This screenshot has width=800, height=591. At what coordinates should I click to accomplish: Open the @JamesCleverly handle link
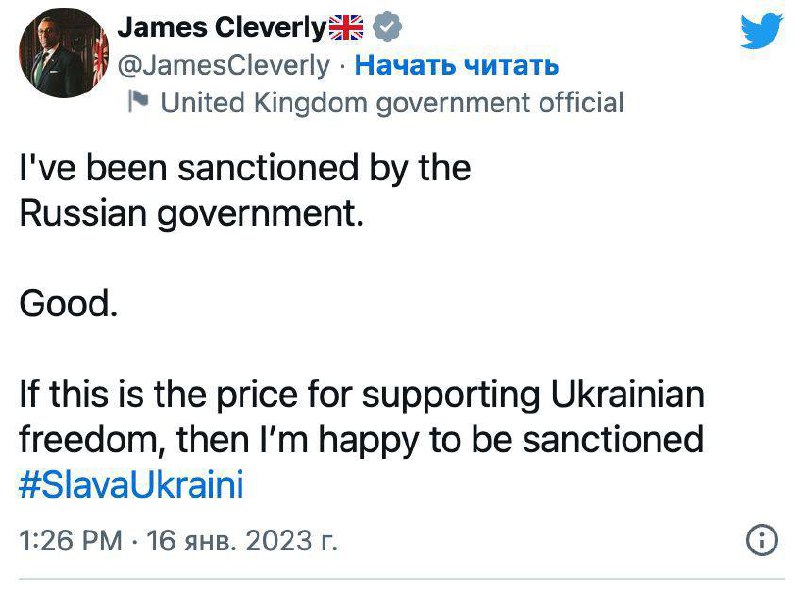[224, 66]
